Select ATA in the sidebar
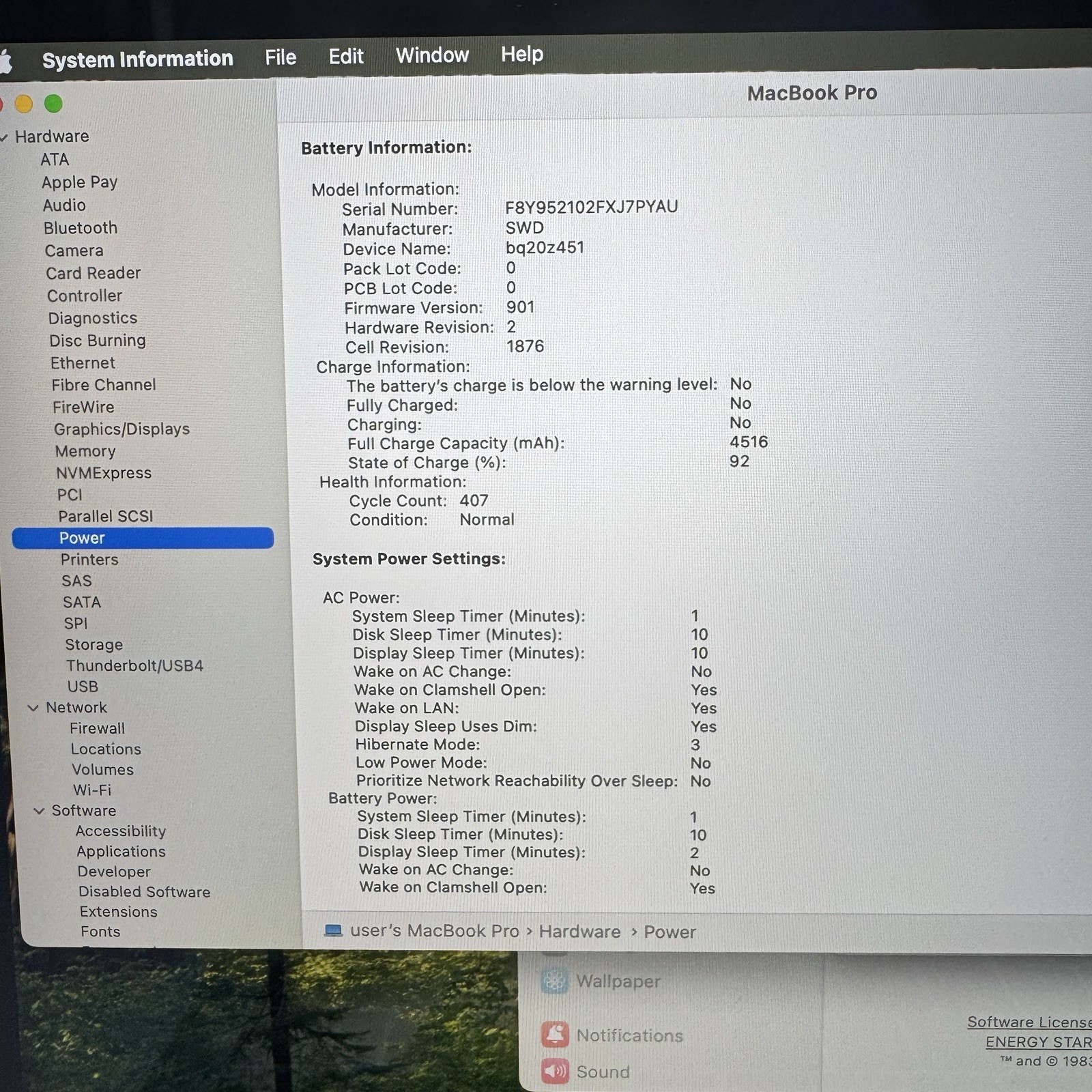The image size is (1092, 1092). [55, 160]
